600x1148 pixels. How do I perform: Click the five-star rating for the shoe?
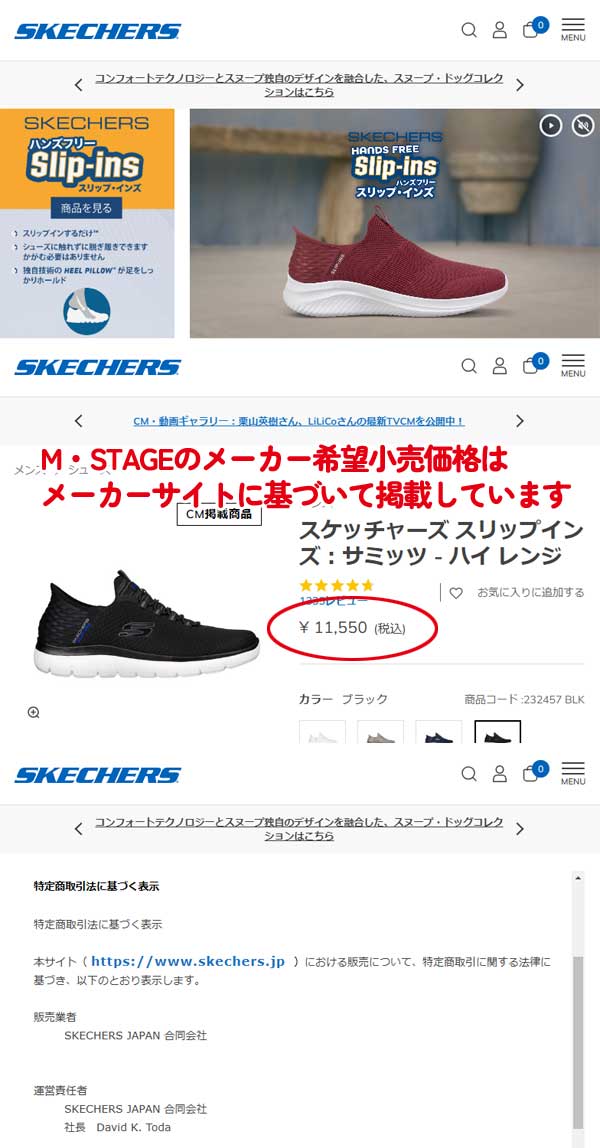337,586
